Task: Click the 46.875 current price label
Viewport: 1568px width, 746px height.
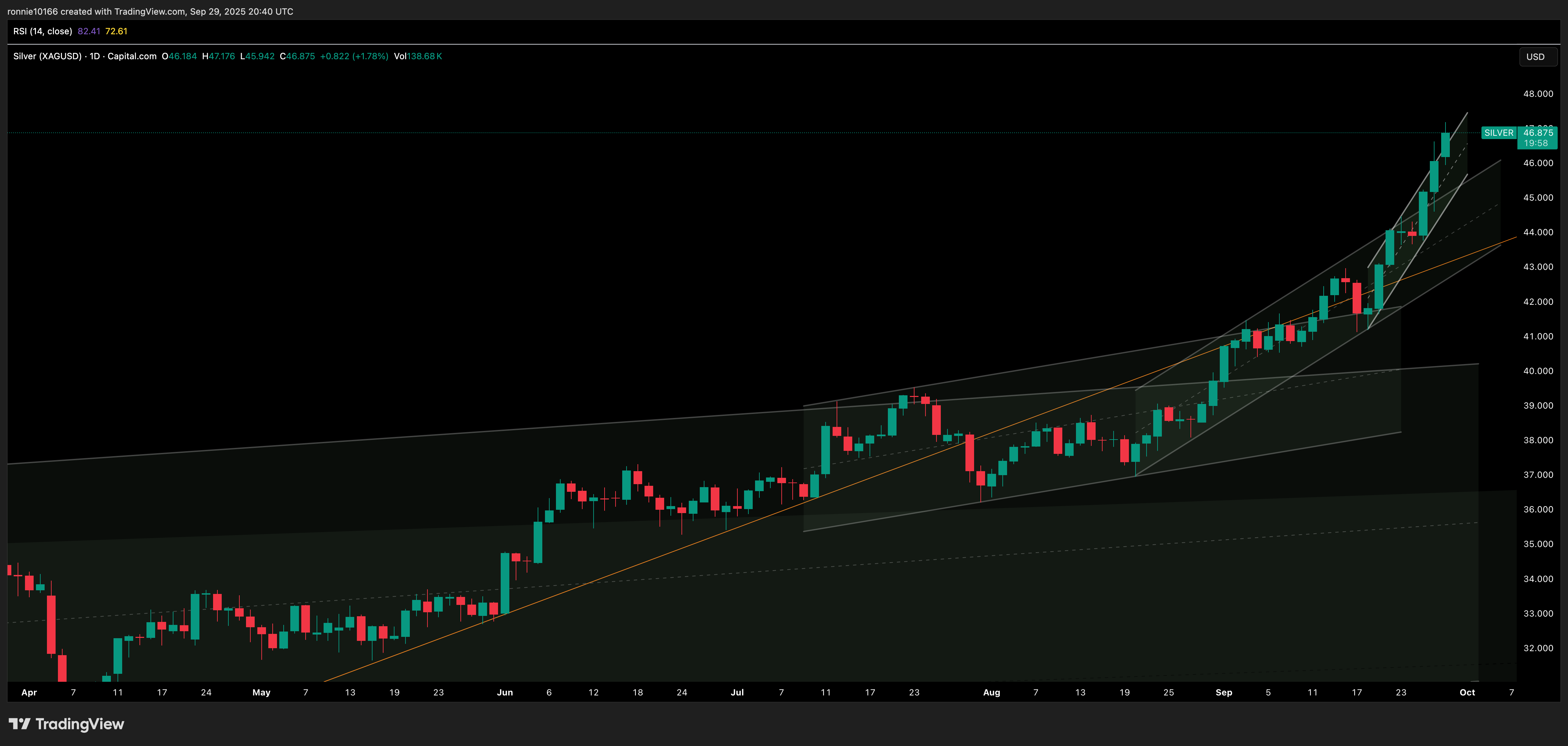Action: [1538, 133]
